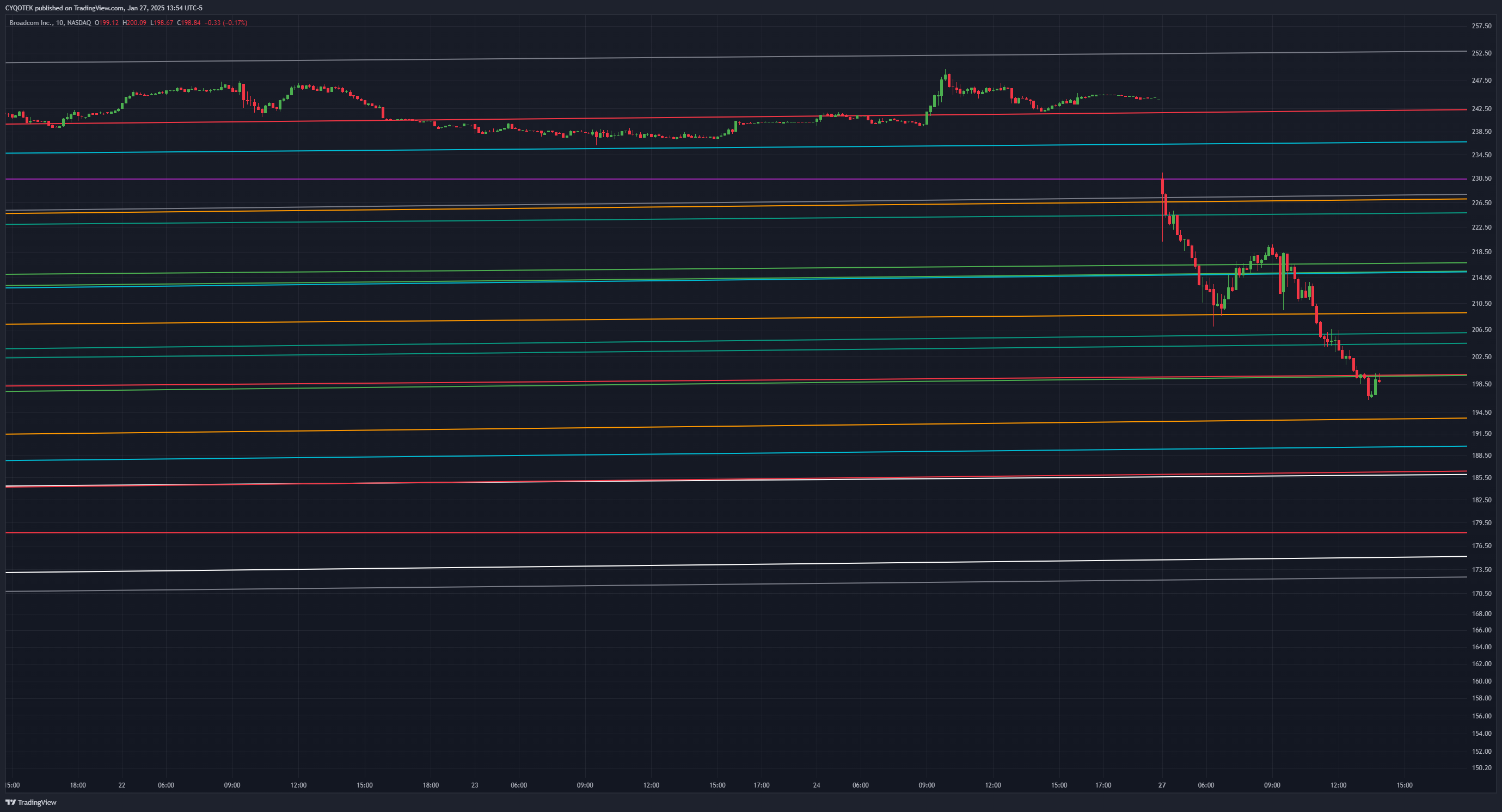The height and width of the screenshot is (812, 1502).
Task: Click the 158.00 price axis label
Action: [1482, 698]
